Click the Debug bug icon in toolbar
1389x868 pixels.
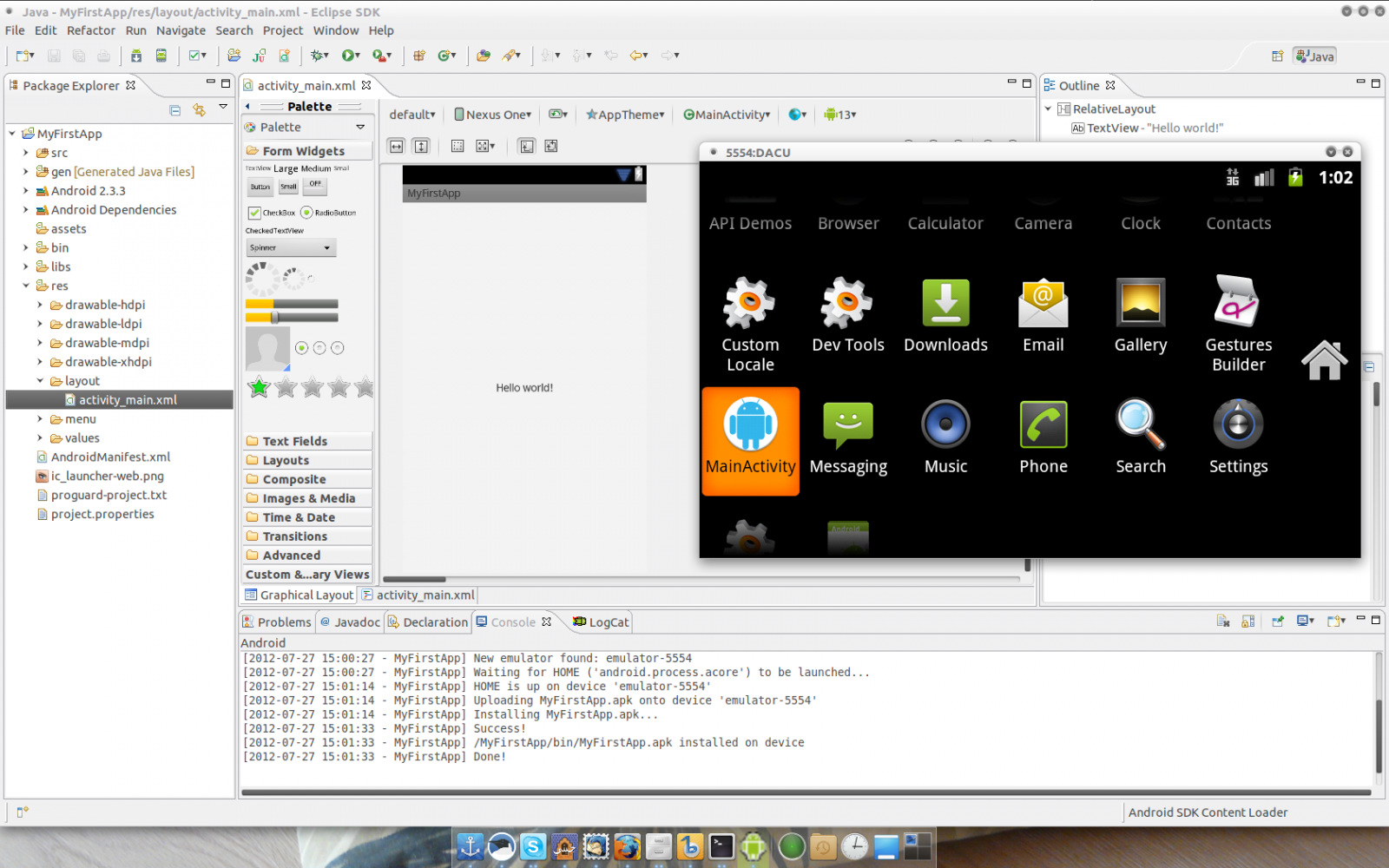(319, 56)
